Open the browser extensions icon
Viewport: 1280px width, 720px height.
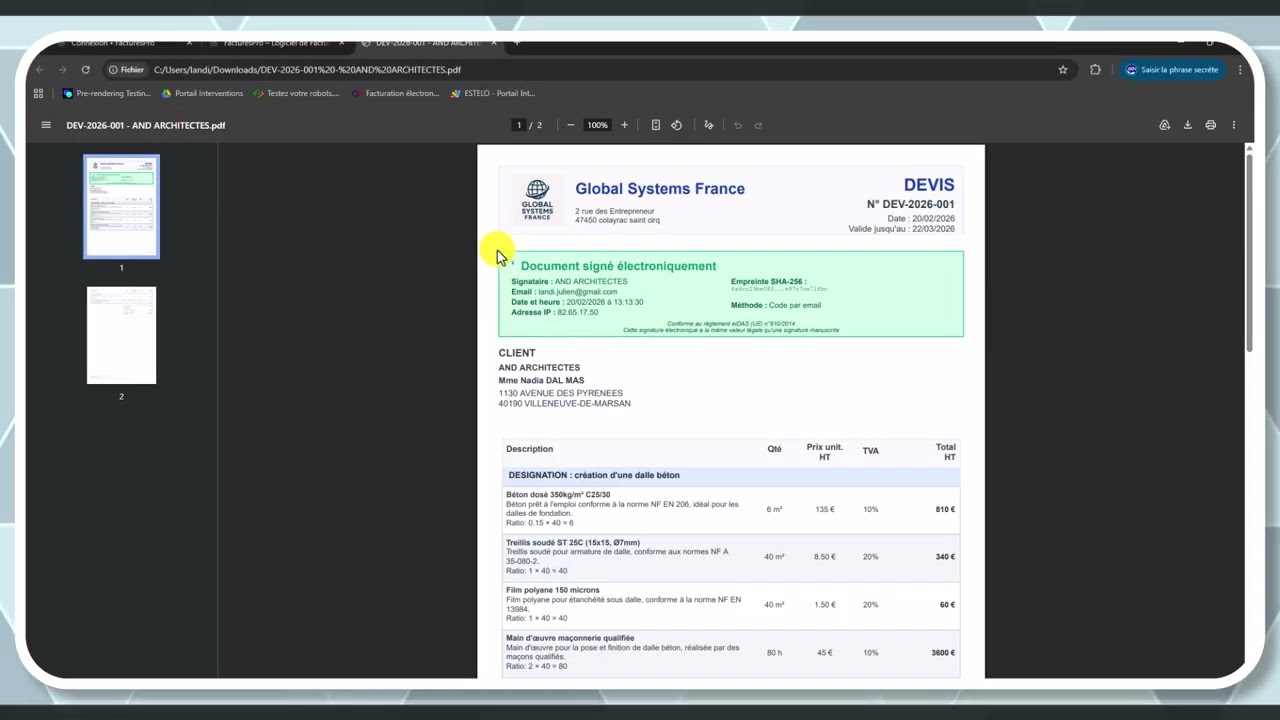click(x=1096, y=70)
